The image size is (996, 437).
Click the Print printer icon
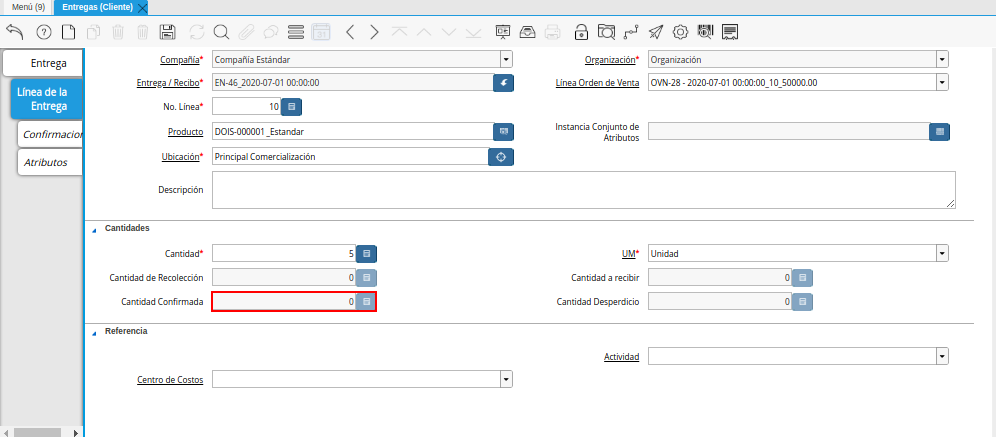553,32
